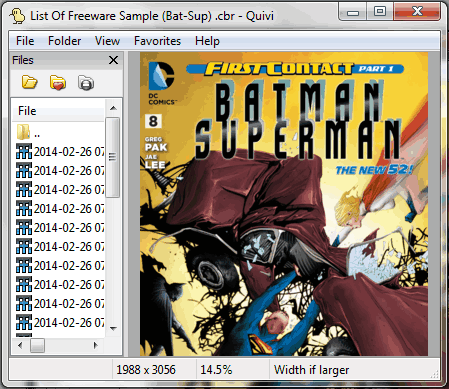Click the vertical scrollbar thumb in file list
449x389 pixels.
[x=113, y=157]
